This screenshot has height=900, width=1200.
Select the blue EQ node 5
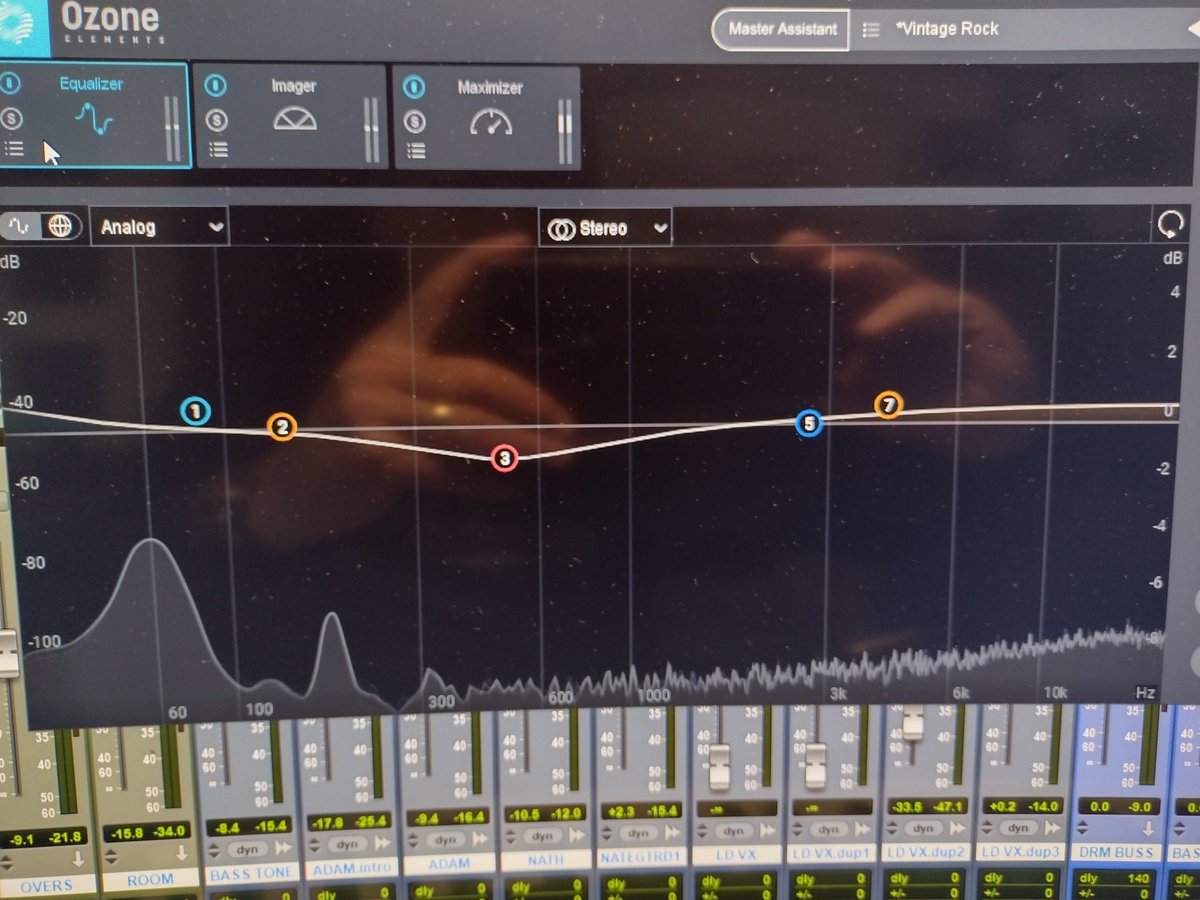[x=808, y=424]
